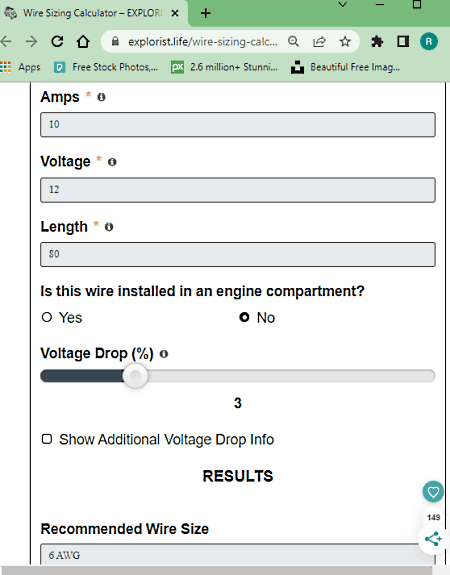Click into the Length input field

coord(238,254)
